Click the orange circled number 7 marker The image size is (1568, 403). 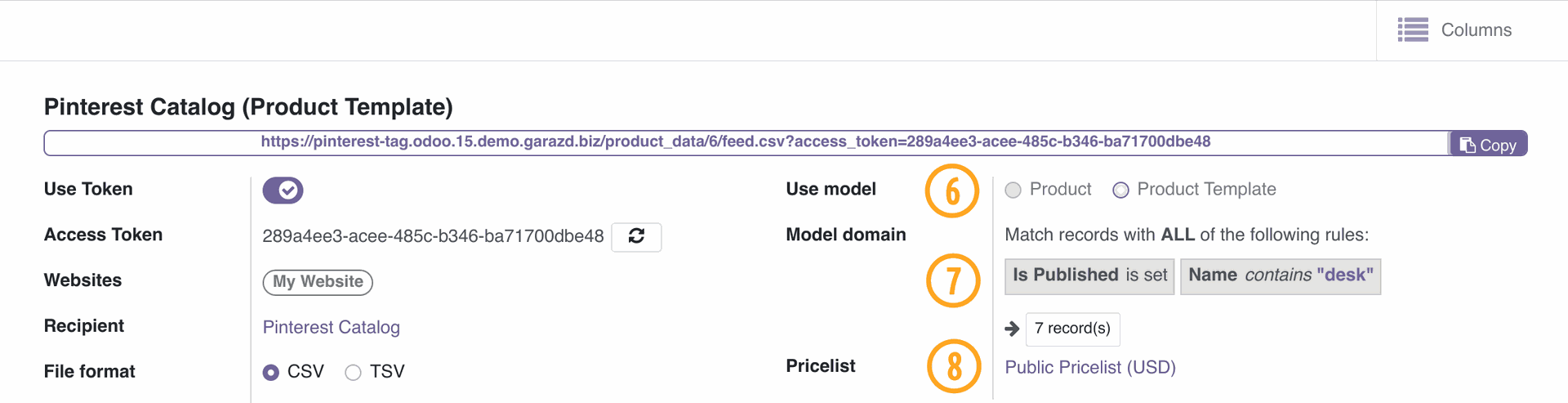(953, 280)
